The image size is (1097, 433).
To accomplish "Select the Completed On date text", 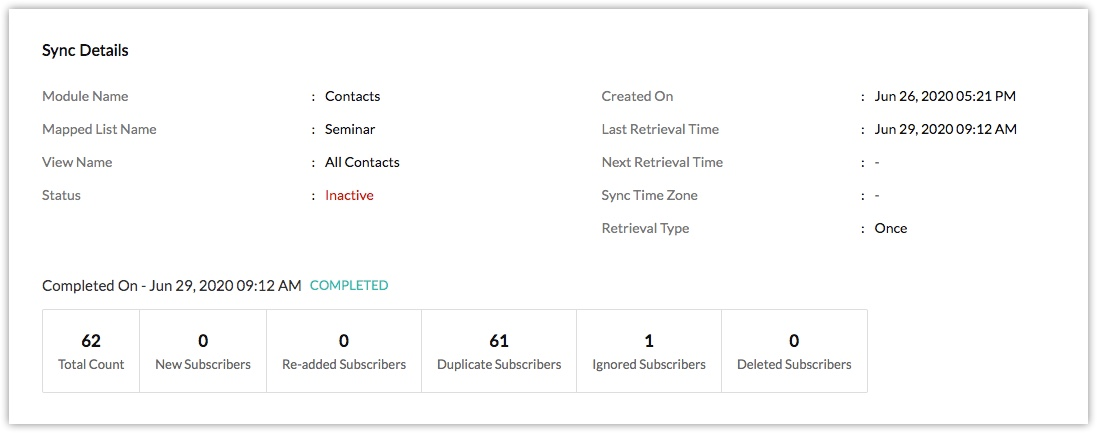I will (171, 285).
